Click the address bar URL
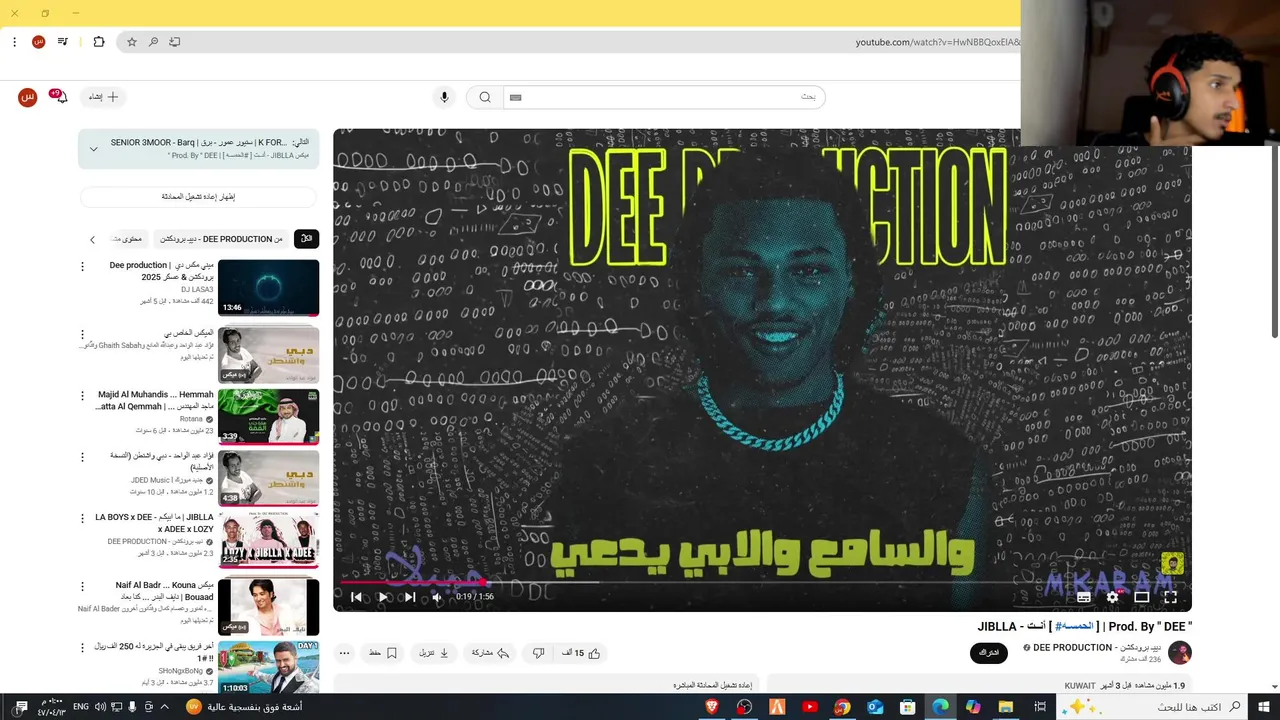The height and width of the screenshot is (720, 1280). 938,42
